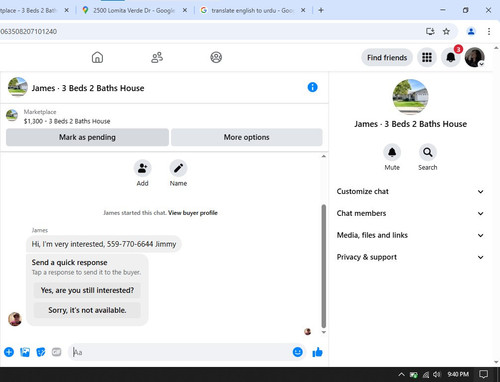Click the browser address bar
Viewport: 500px width, 382px height.
coord(210,31)
